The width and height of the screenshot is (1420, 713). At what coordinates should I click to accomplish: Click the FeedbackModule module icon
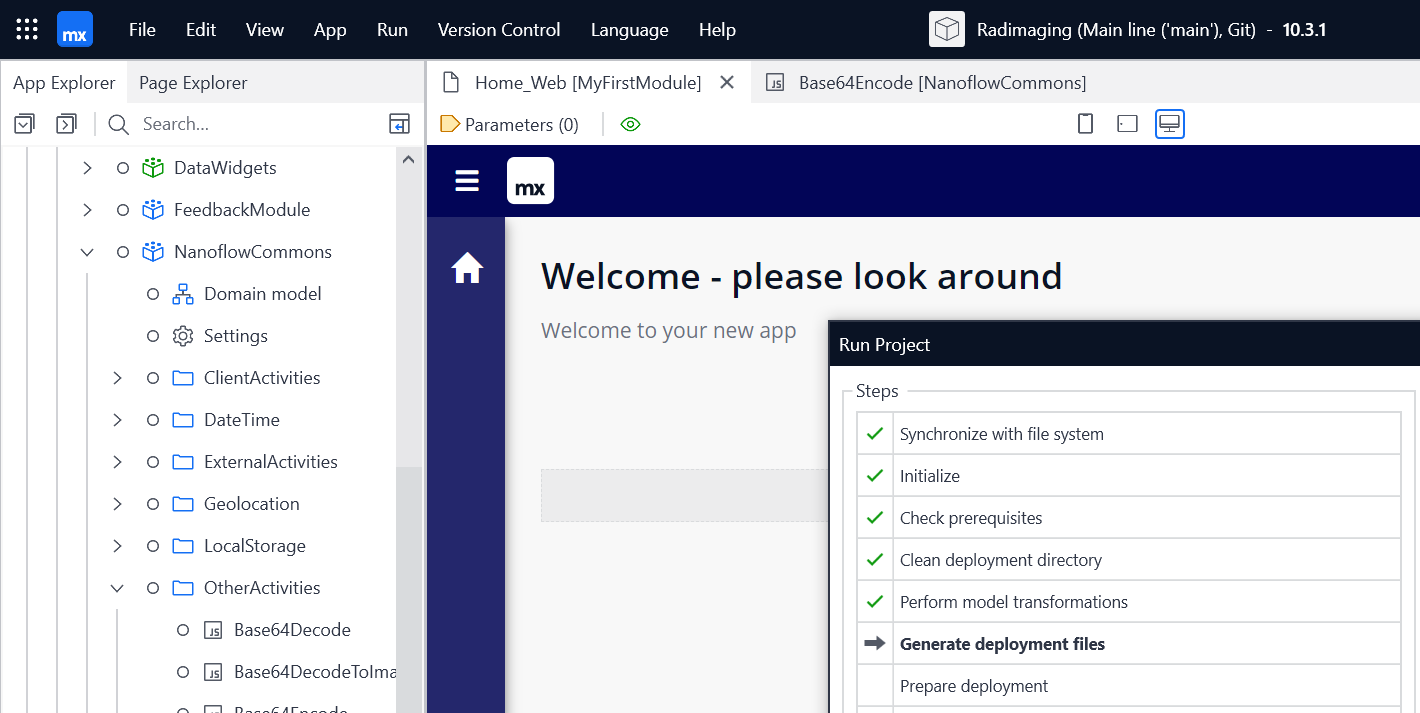[152, 210]
